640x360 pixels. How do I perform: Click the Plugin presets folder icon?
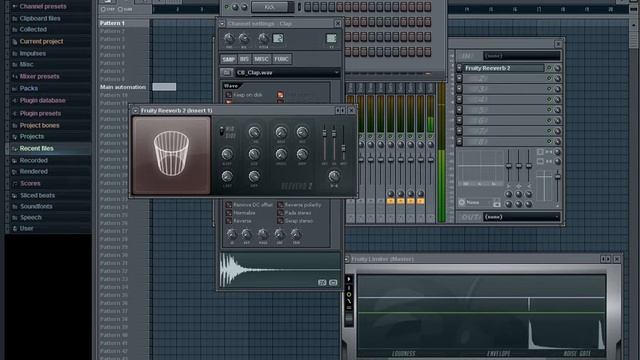(x=15, y=113)
